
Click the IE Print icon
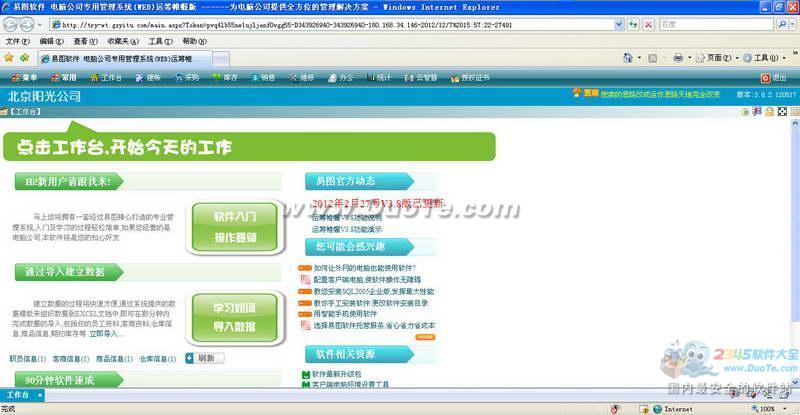678,58
